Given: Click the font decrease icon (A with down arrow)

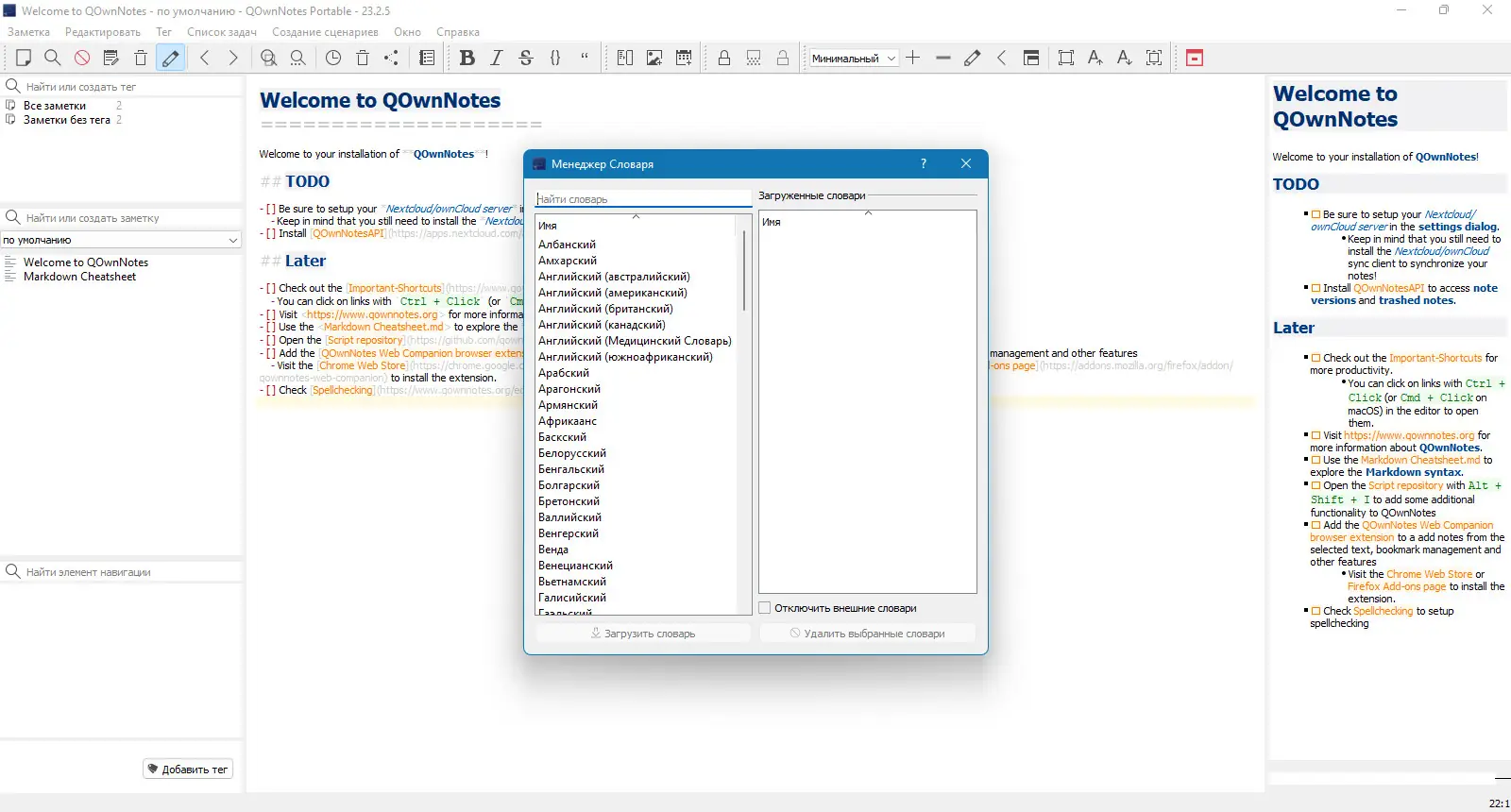Looking at the screenshot, I should click(1124, 58).
